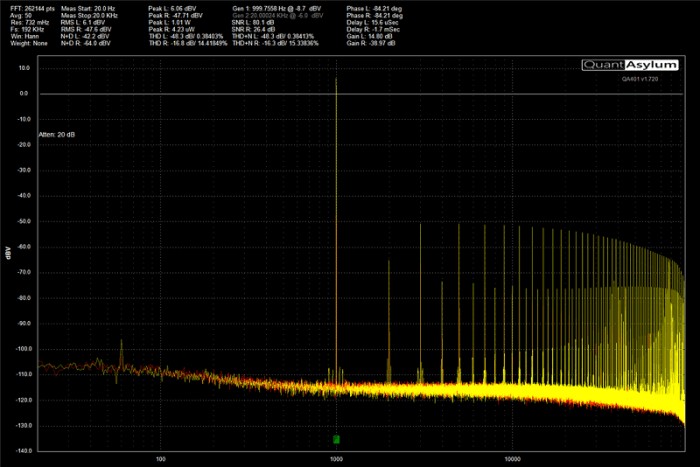This screenshot has height=467, width=700.
Task: Click the 'N+D L: -42.2 dBV' value
Action: point(85,36)
